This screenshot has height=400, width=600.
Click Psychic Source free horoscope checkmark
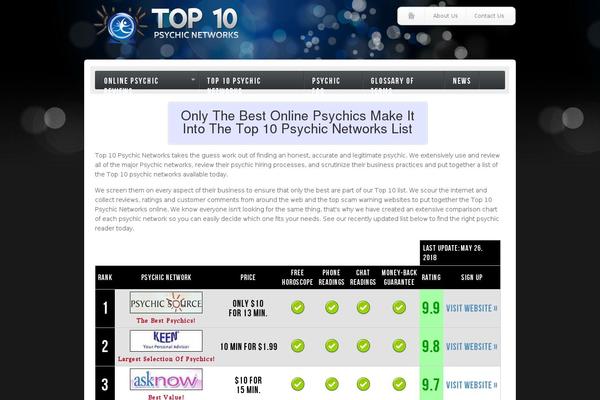point(297,307)
